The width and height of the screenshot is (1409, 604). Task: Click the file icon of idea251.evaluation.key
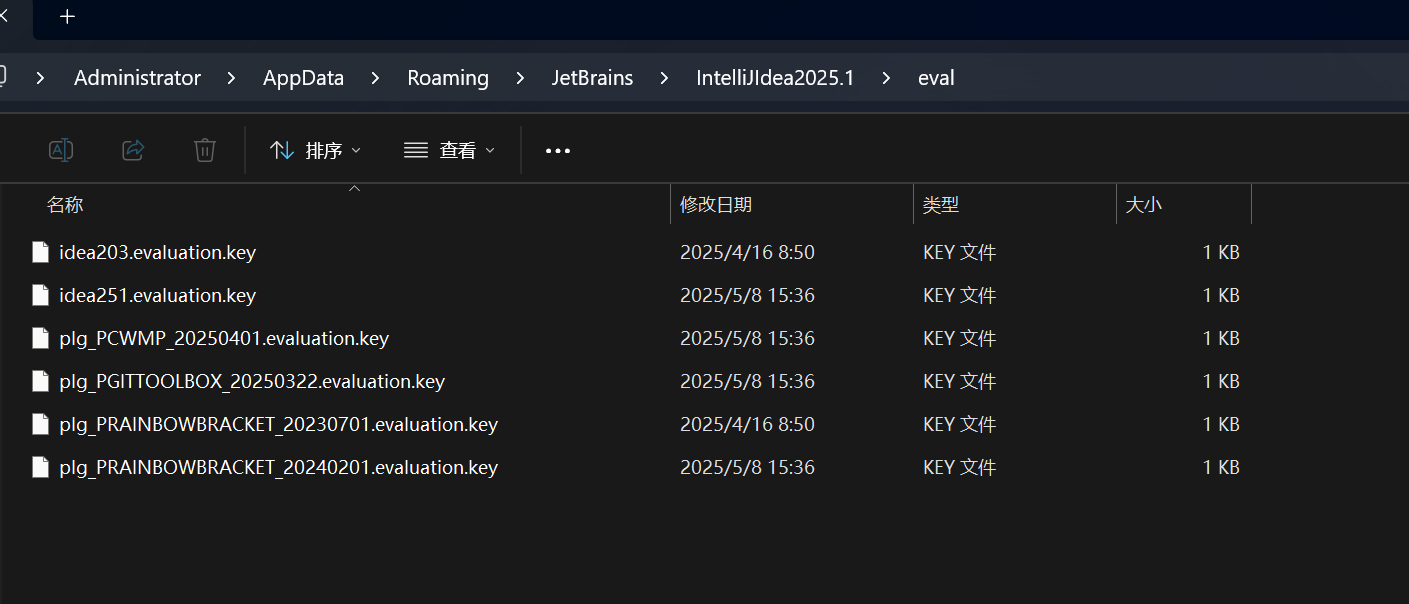click(40, 295)
